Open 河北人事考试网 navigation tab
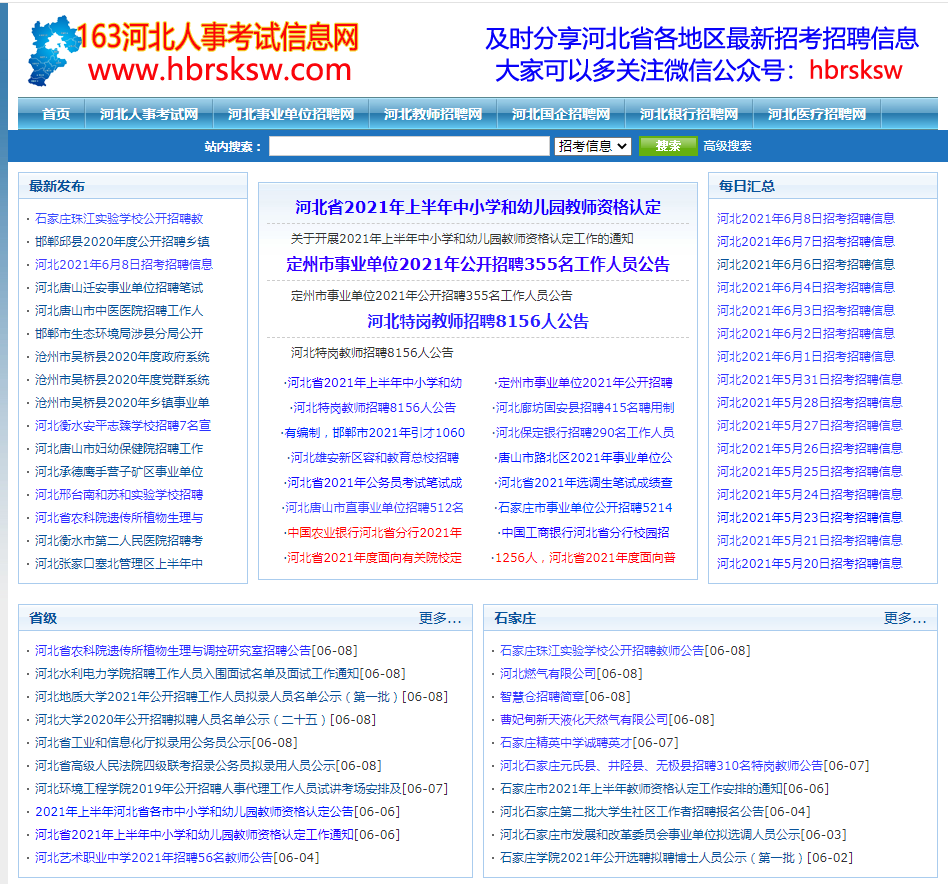The height and width of the screenshot is (884, 948). (x=149, y=114)
